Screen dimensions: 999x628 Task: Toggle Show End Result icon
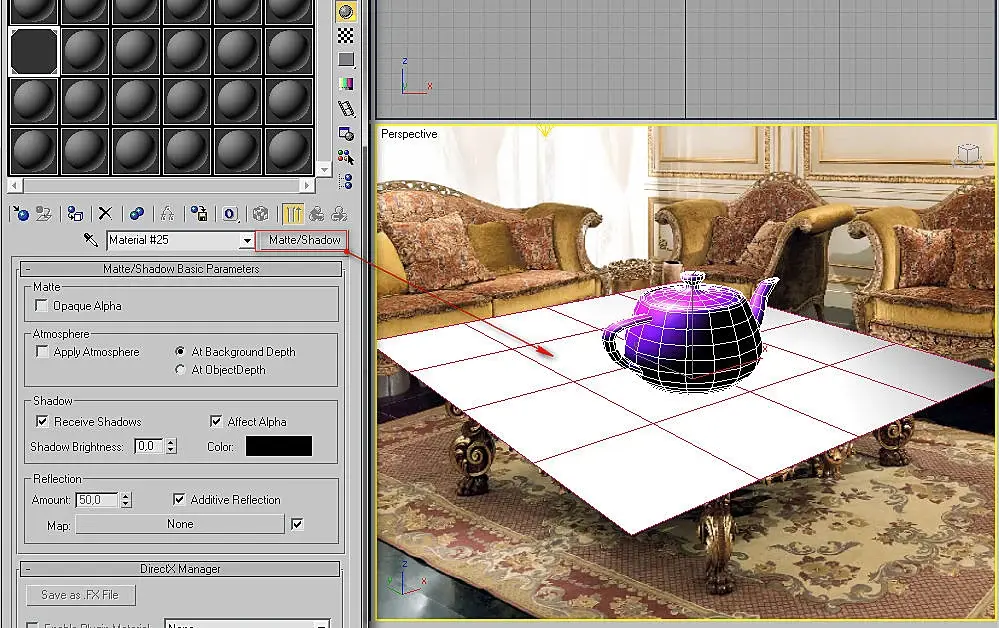tap(293, 213)
